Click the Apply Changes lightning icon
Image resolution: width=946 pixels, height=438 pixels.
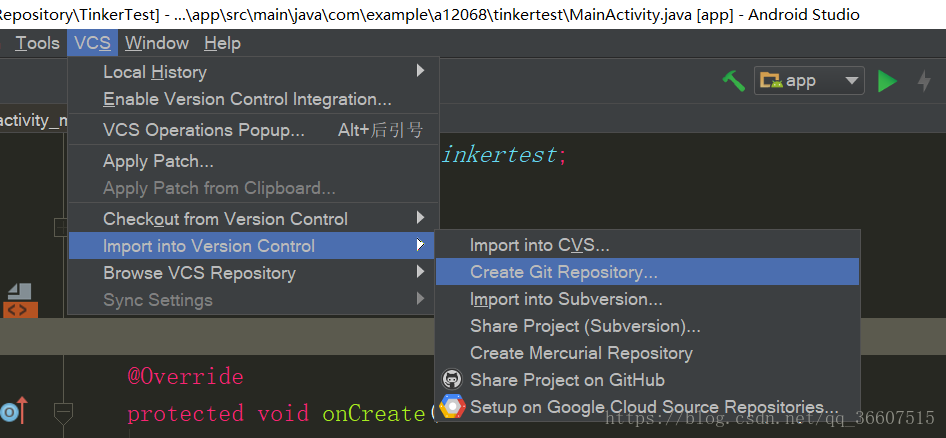click(924, 81)
